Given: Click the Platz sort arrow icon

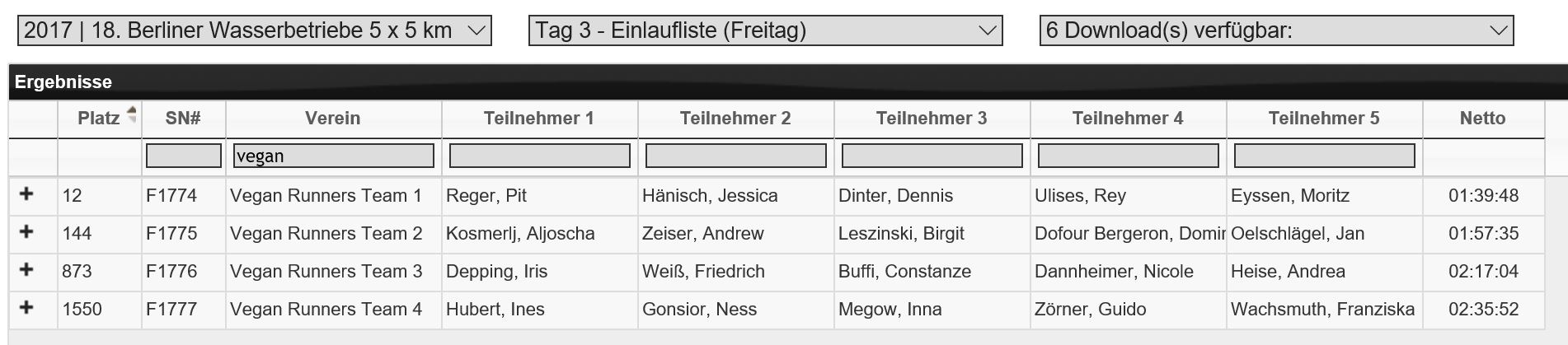Looking at the screenshot, I should [132, 114].
